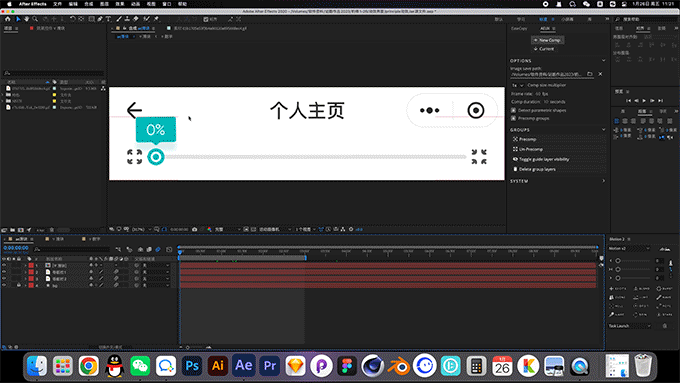This screenshot has width=680, height=383.
Task: Expand layer 1 properties in the timeline
Action: (25, 265)
